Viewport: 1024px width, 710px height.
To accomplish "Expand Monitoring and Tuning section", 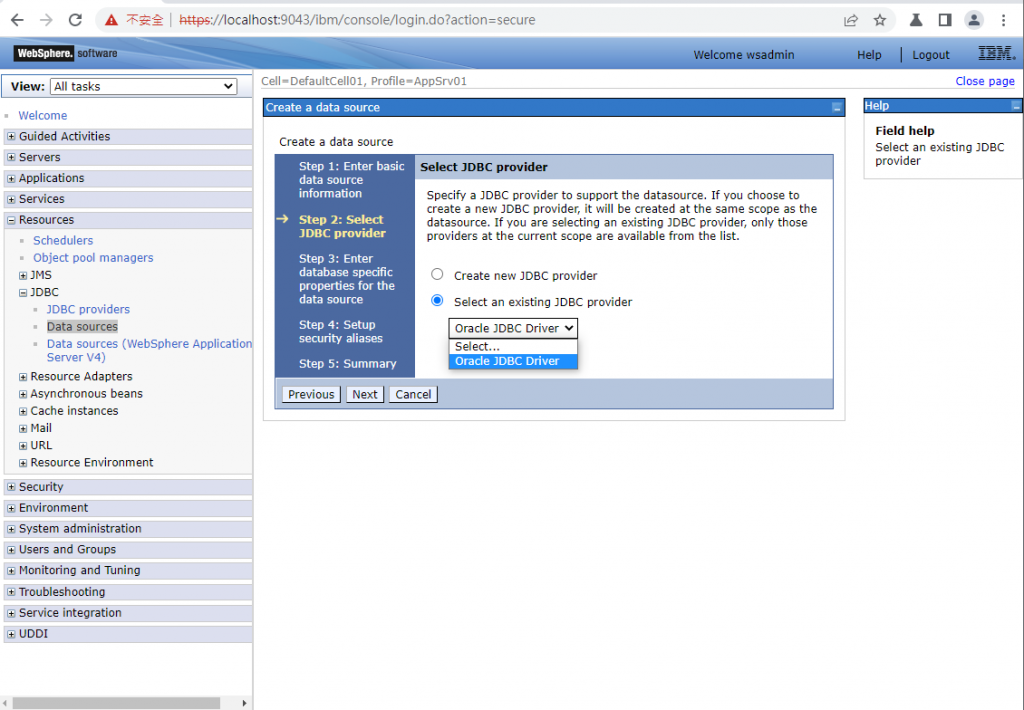I will click(11, 571).
